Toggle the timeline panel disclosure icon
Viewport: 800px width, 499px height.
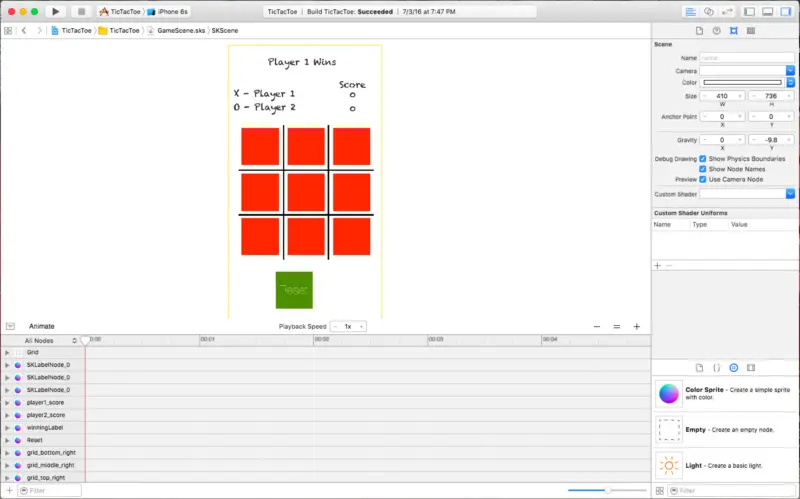point(10,327)
